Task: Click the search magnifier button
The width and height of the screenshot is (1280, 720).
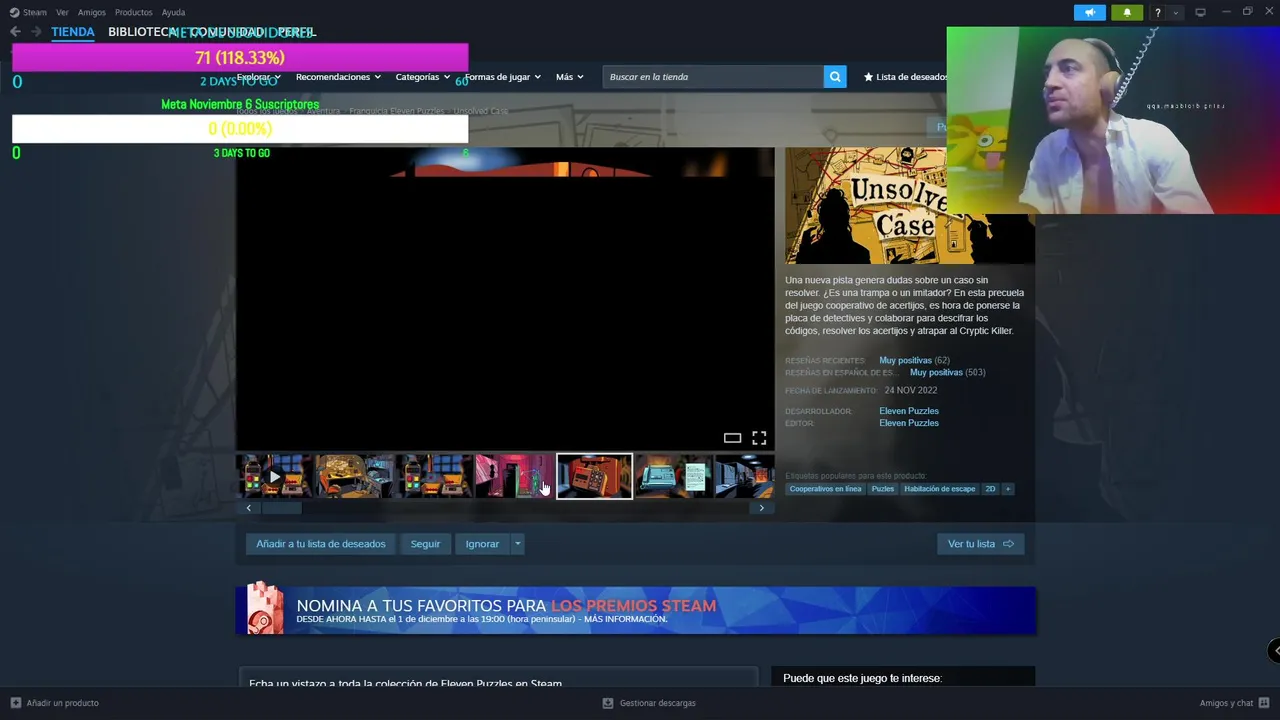Action: pyautogui.click(x=835, y=77)
